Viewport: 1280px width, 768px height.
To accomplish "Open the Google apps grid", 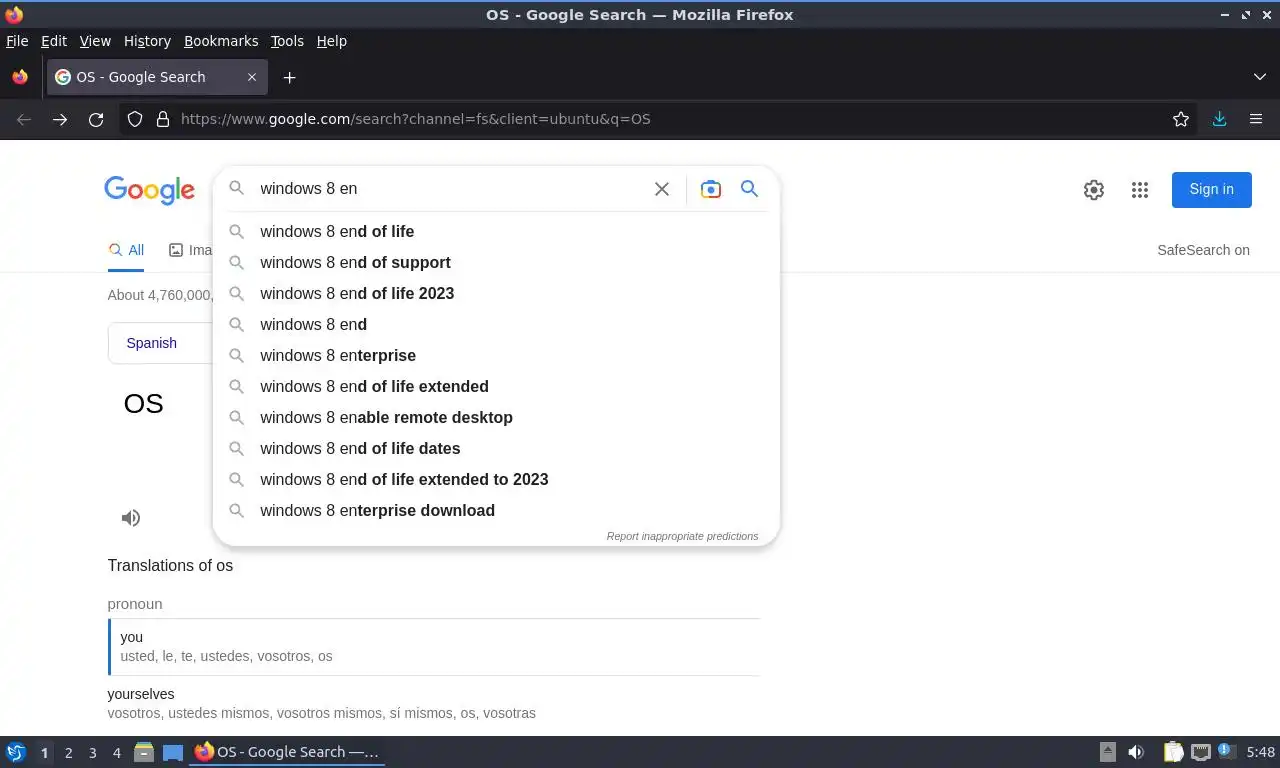I will pos(1140,190).
